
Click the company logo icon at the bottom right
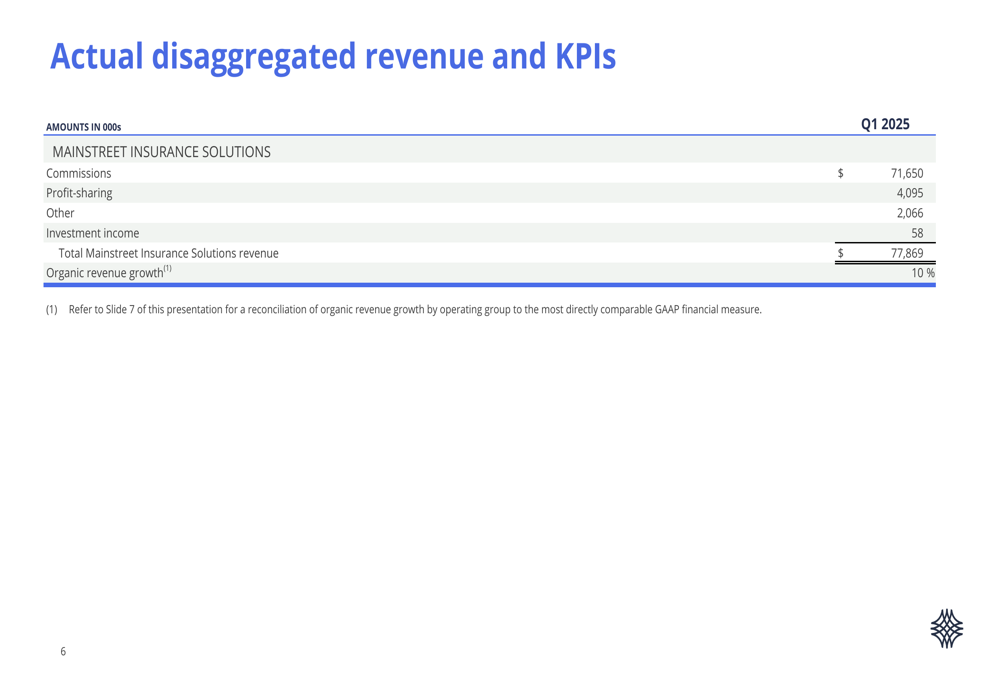click(x=946, y=628)
